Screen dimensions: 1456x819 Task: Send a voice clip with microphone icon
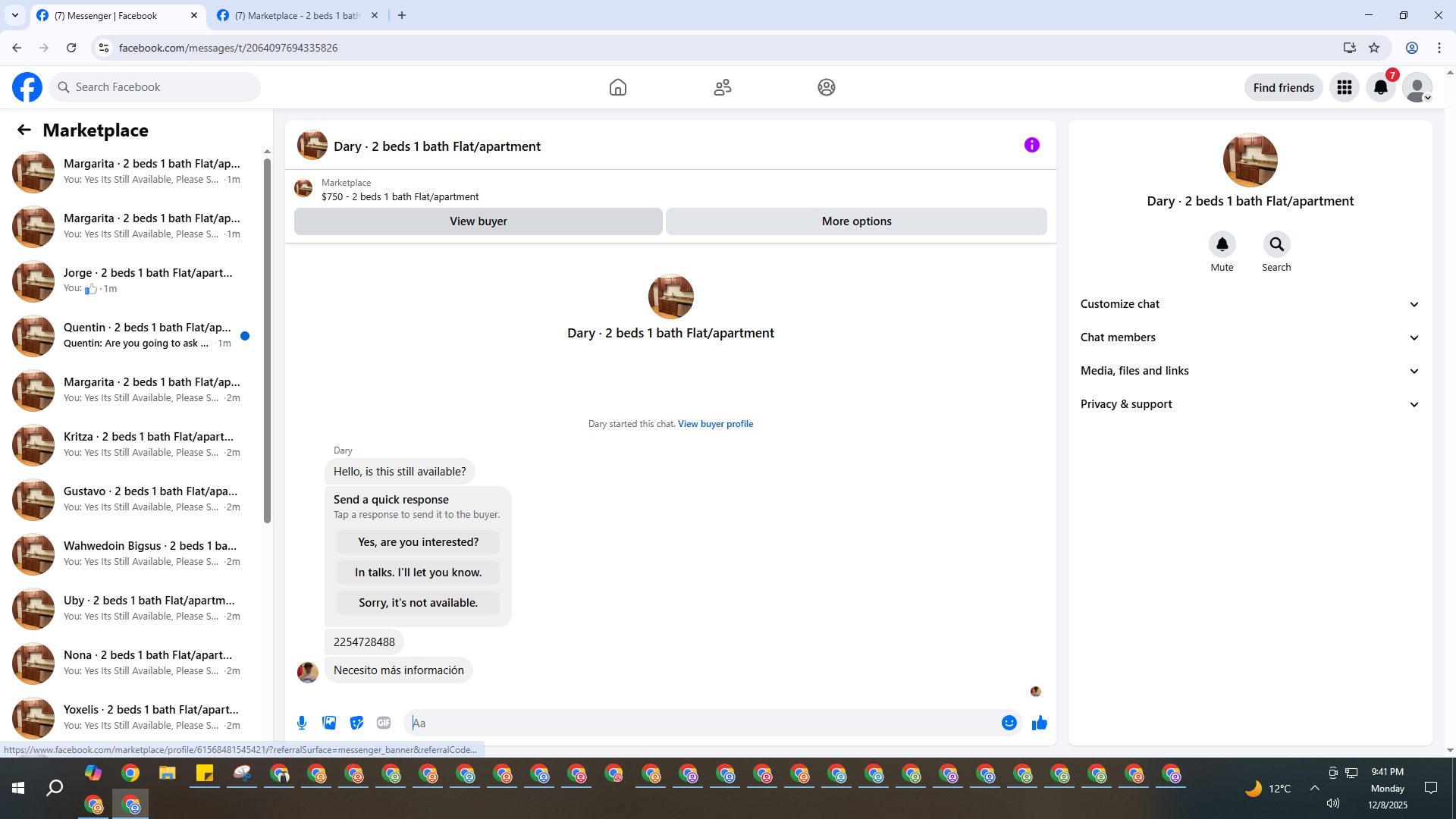(302, 723)
